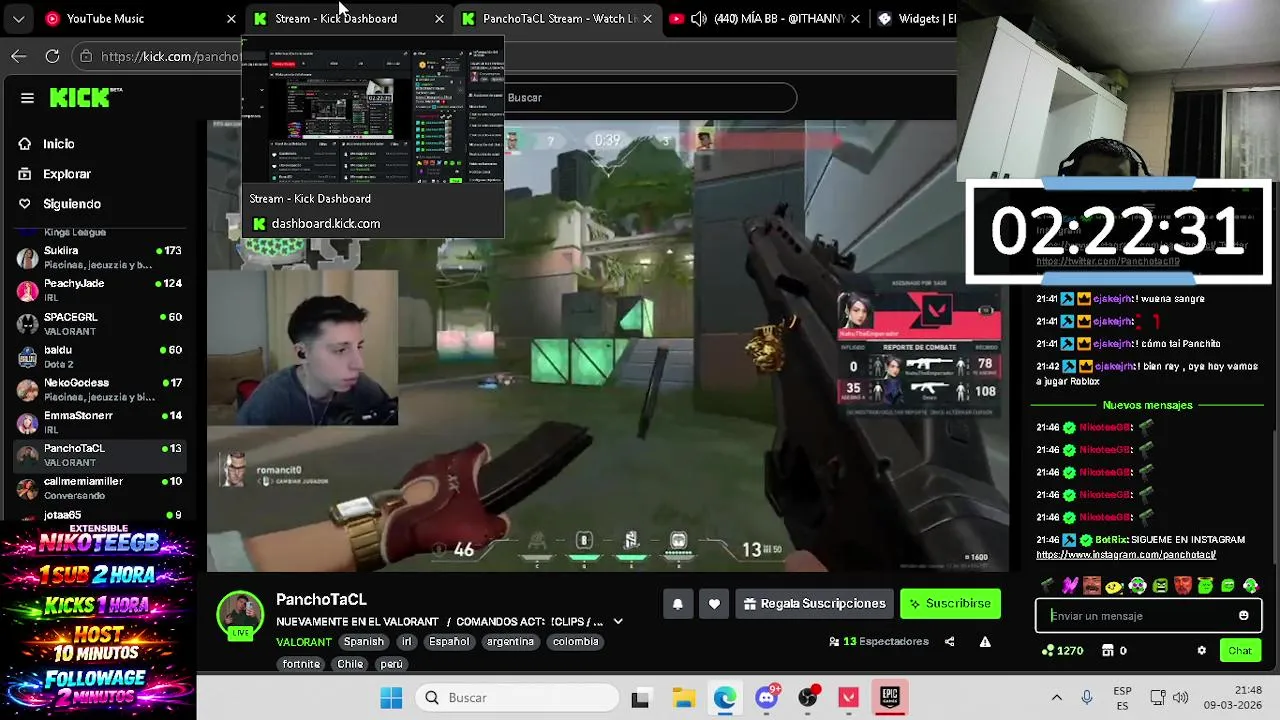The image size is (1280, 720).
Task: Click the green Suscribirse button
Action: pyautogui.click(x=950, y=604)
